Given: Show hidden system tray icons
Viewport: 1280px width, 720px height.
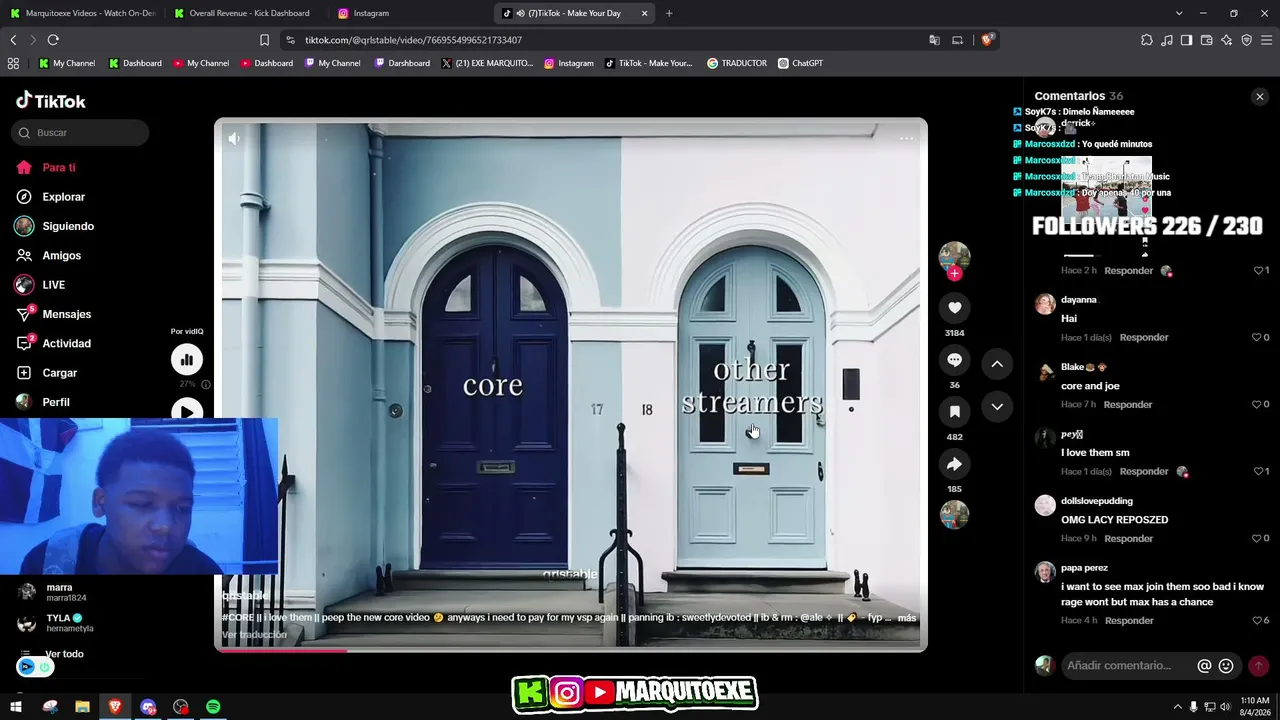Looking at the screenshot, I should pos(1178,707).
